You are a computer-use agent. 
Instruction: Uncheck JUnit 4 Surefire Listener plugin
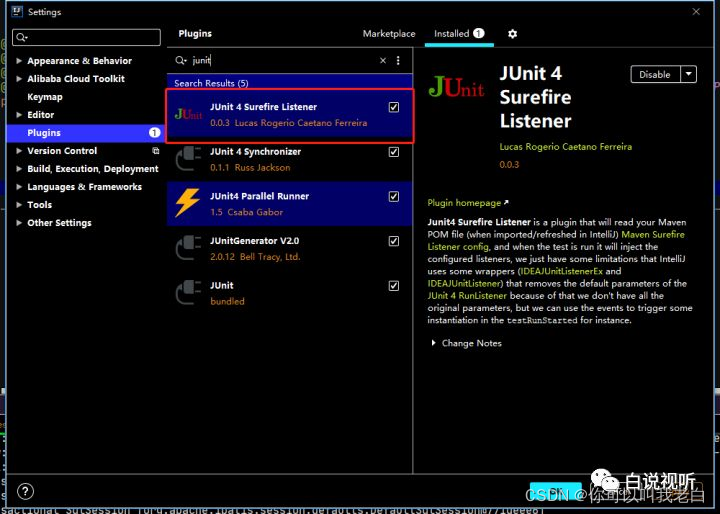click(394, 107)
